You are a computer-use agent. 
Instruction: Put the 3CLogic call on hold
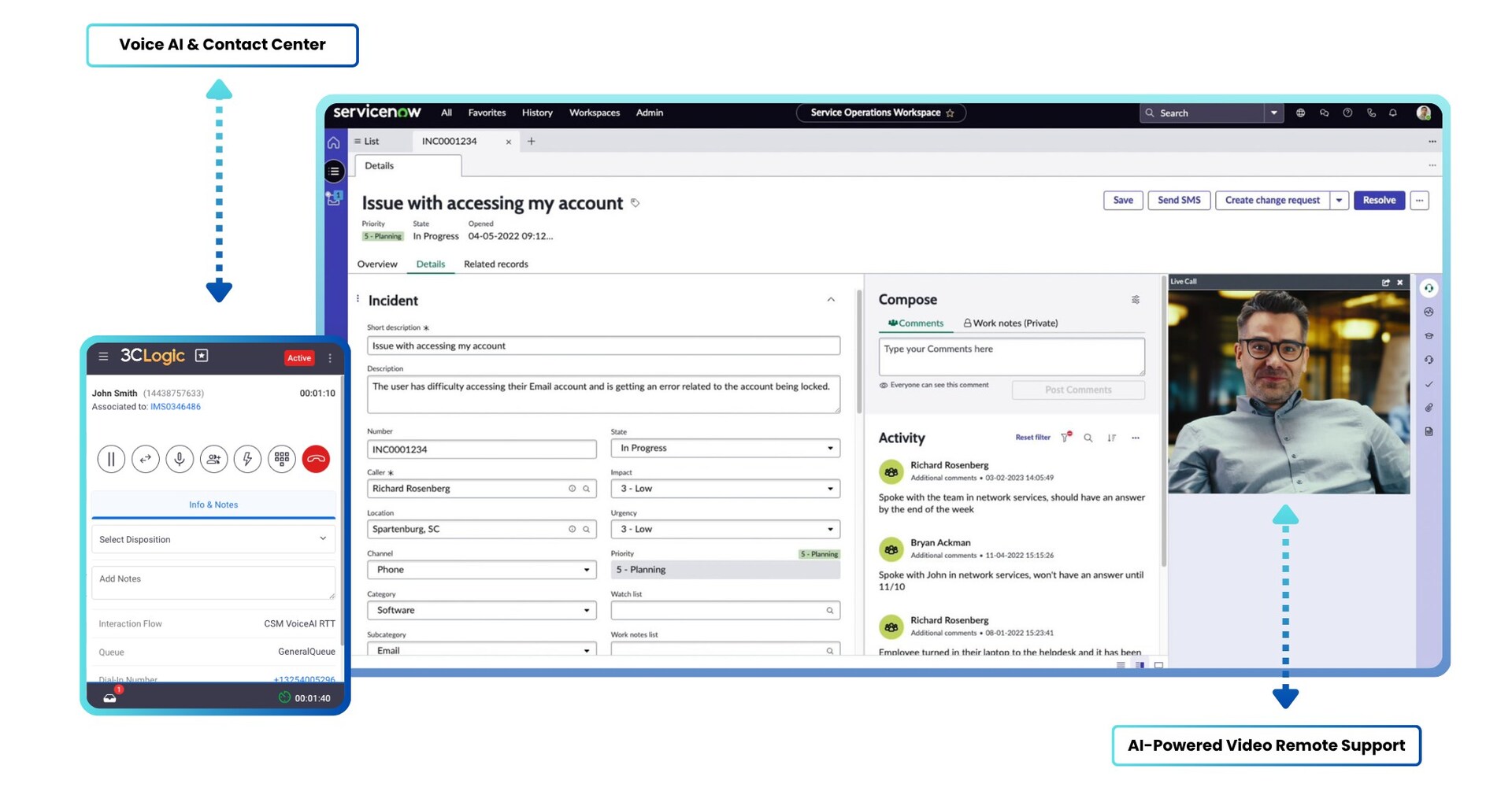[x=111, y=459]
